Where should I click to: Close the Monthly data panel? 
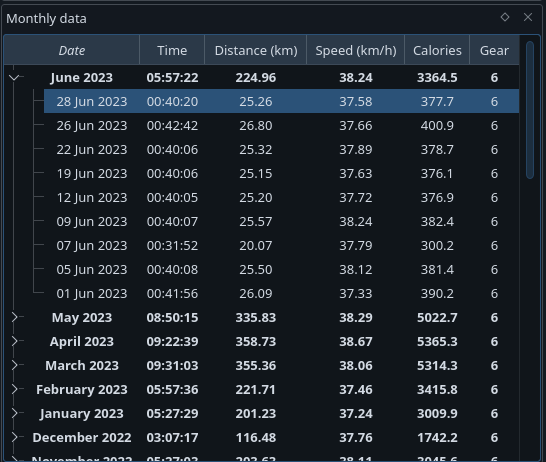click(x=528, y=17)
